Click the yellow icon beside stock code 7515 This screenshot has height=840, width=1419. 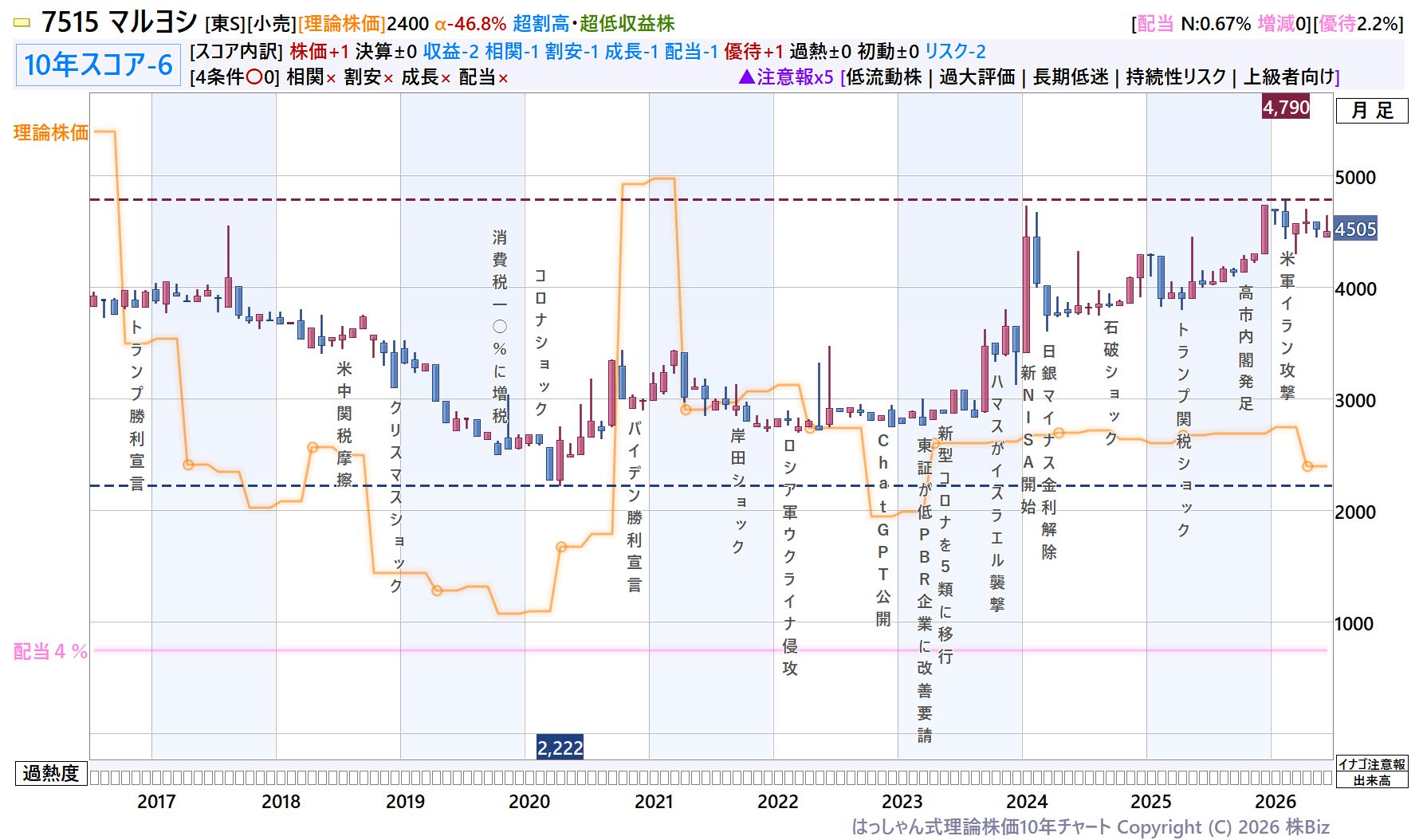point(22,23)
